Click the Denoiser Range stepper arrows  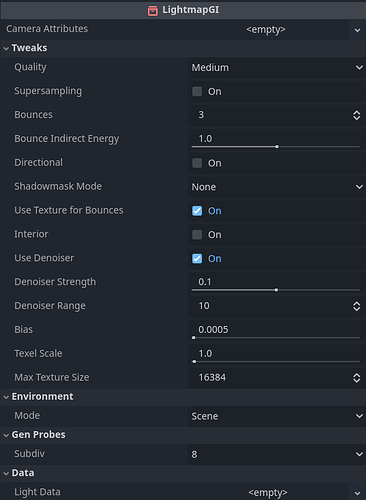pos(356,306)
